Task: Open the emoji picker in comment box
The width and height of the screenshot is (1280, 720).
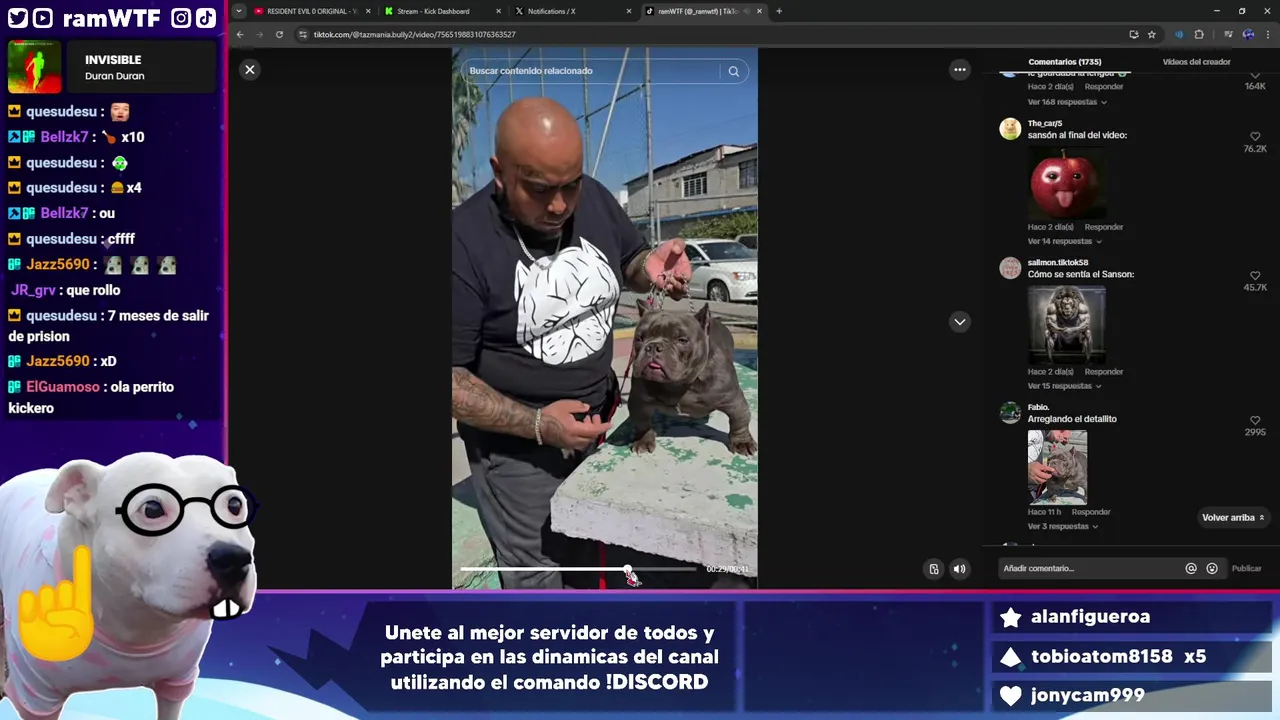Action: (x=1212, y=568)
